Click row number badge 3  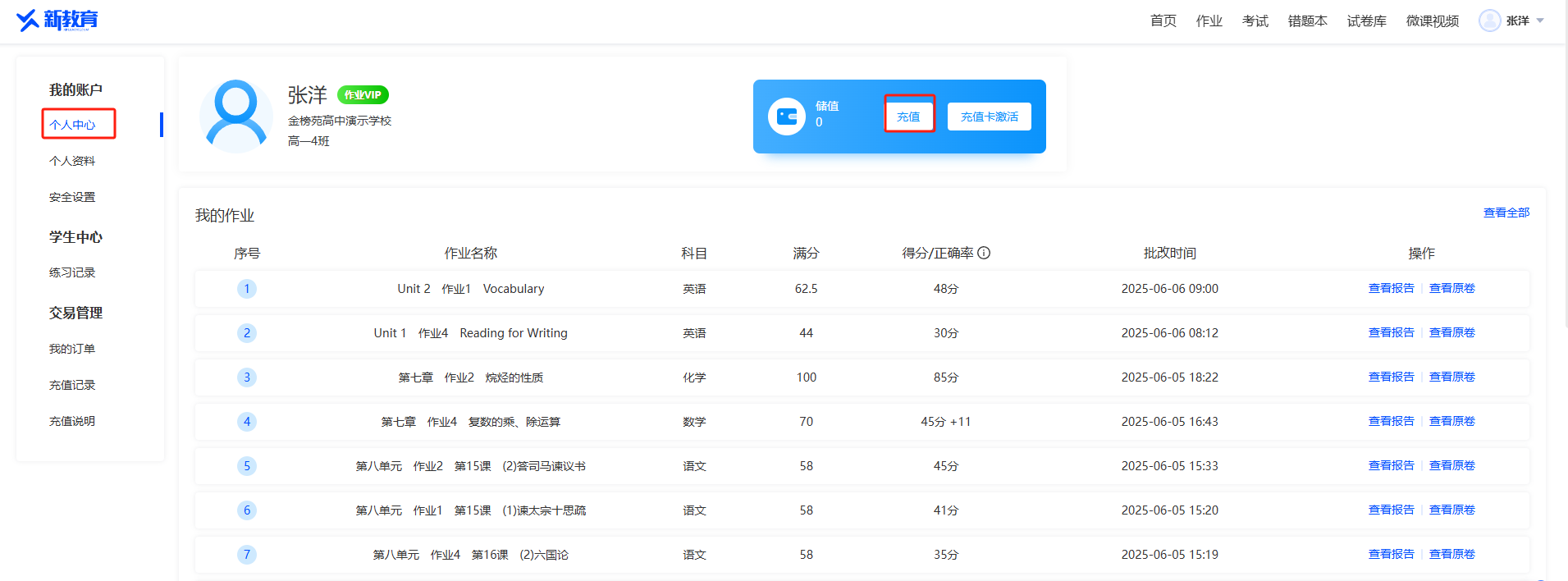pyautogui.click(x=247, y=377)
